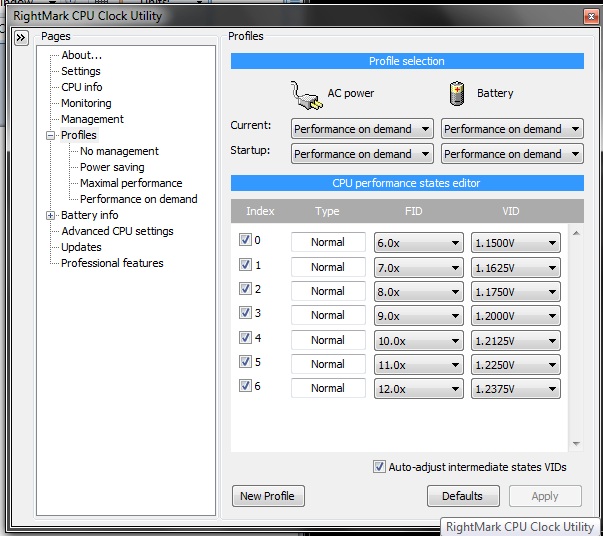Uncheck performance state index 1
The height and width of the screenshot is (536, 603).
tap(245, 265)
